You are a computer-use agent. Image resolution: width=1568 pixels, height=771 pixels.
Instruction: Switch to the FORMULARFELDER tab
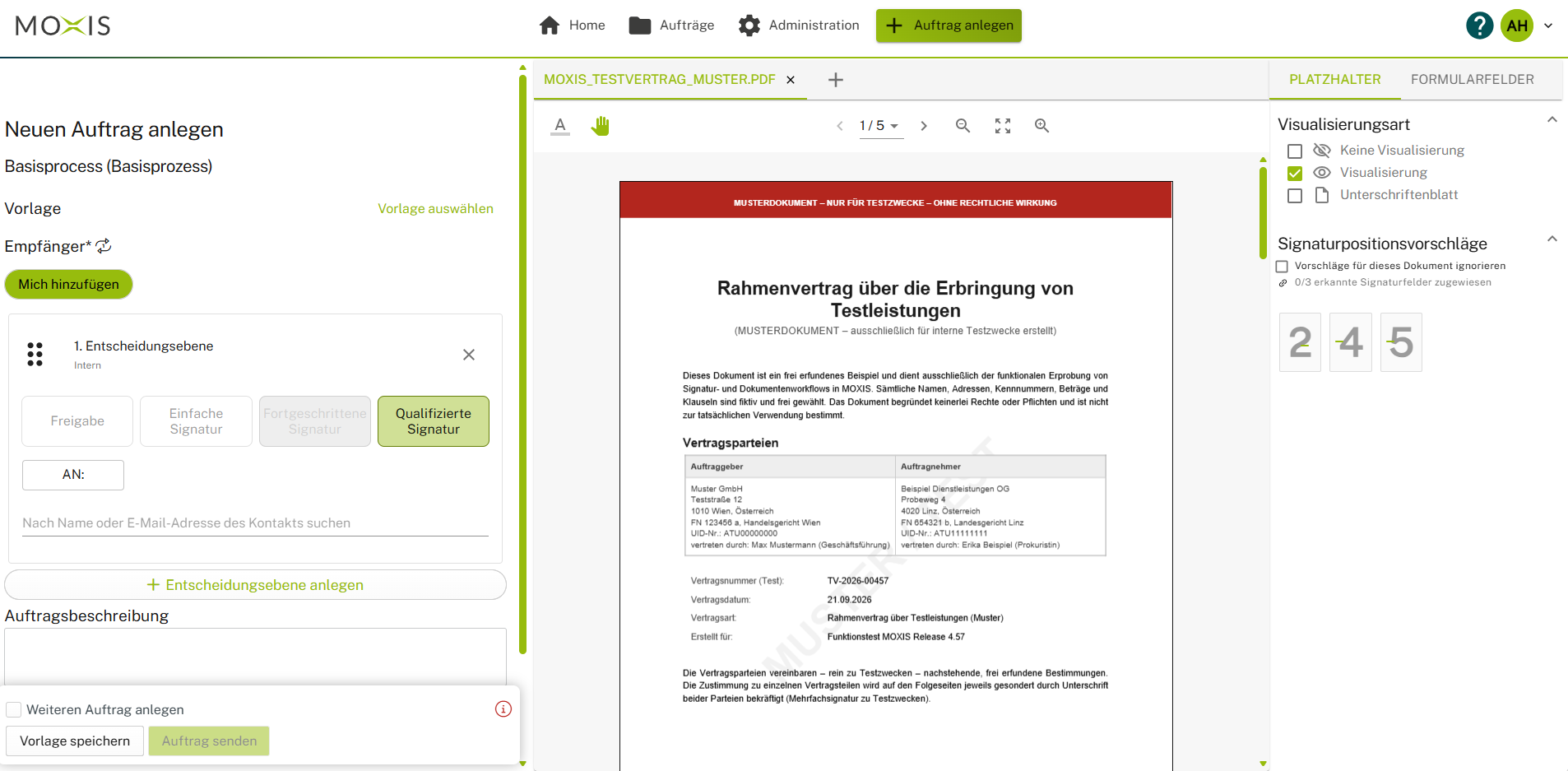tap(1472, 80)
